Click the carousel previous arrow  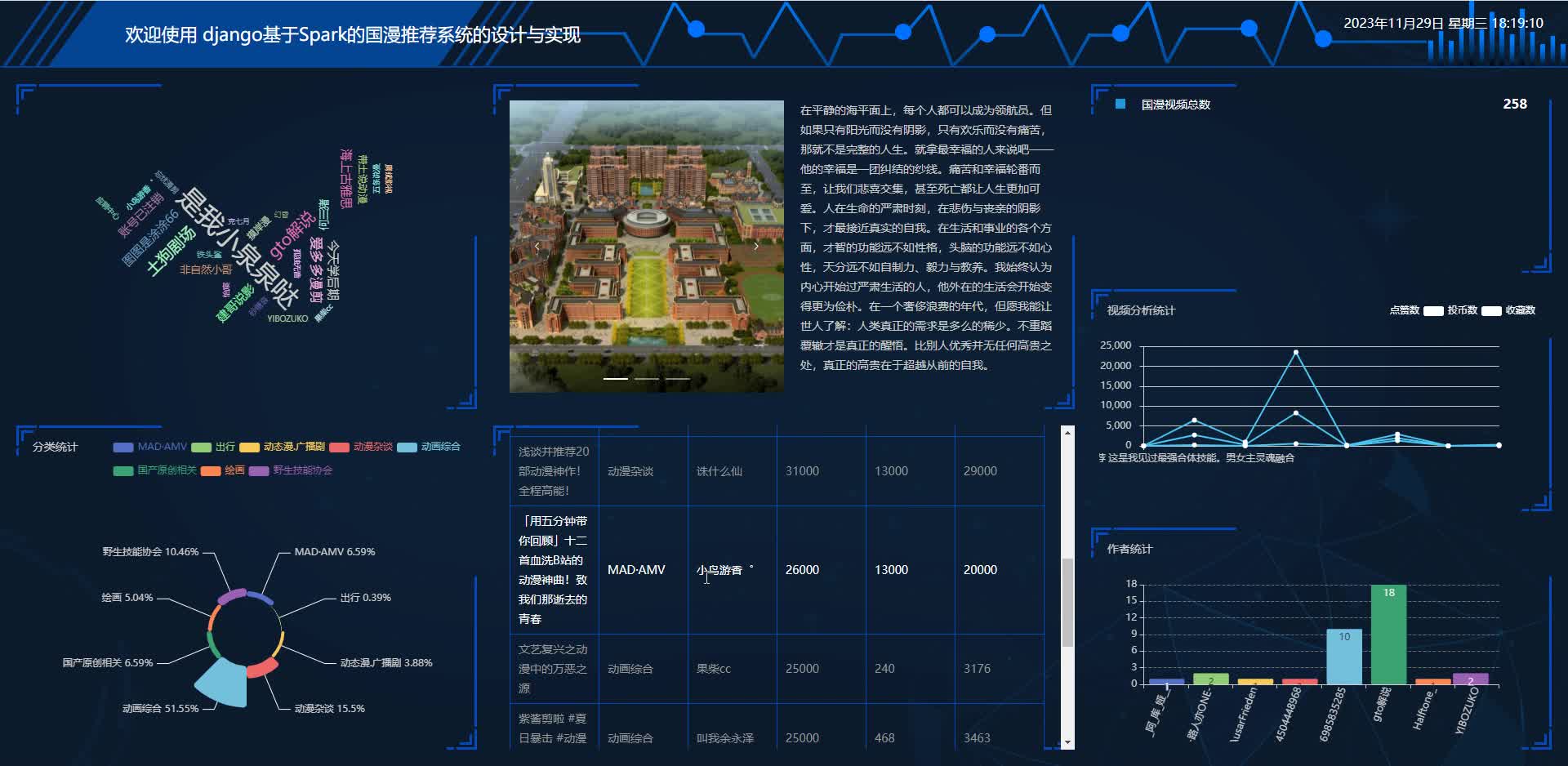click(x=537, y=246)
